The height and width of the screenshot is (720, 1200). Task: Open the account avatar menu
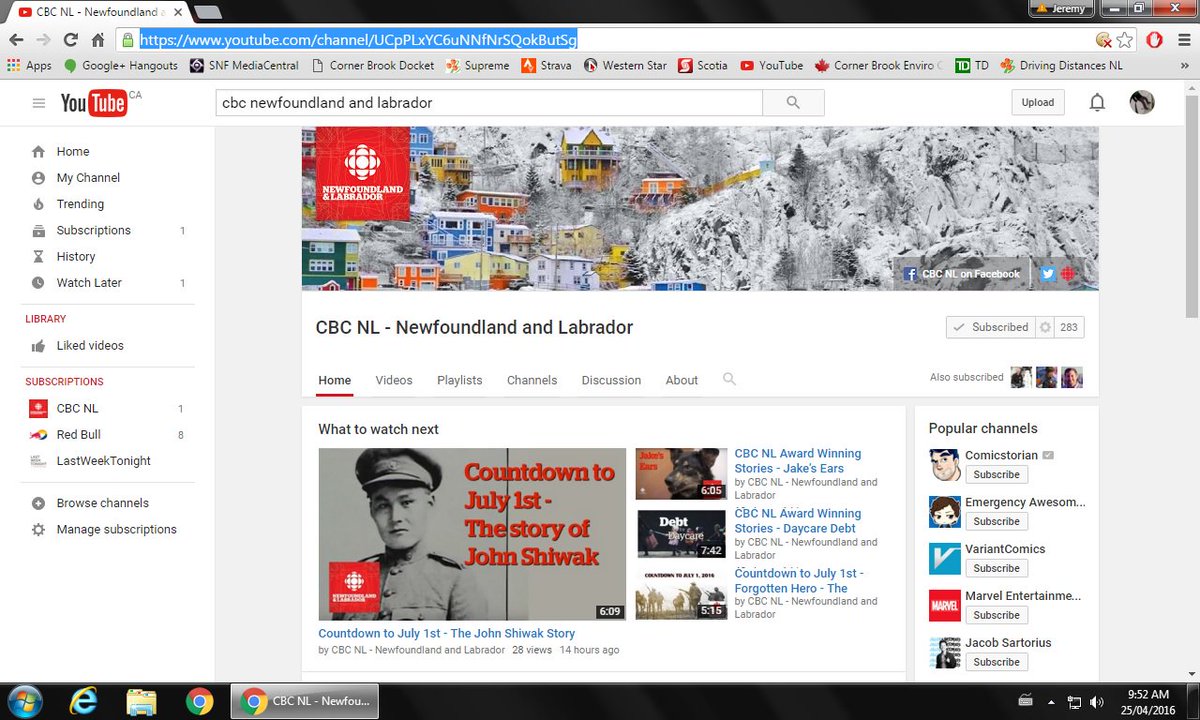pyautogui.click(x=1142, y=102)
